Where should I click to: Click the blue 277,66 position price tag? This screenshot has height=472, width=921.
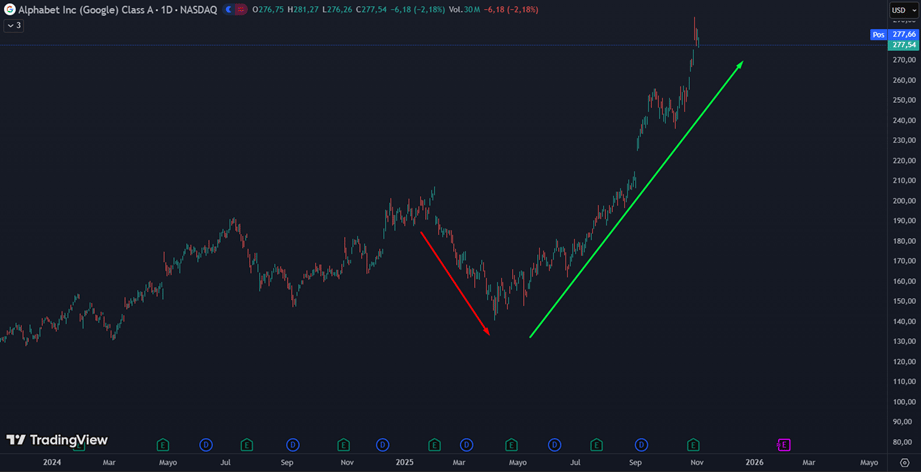click(x=905, y=35)
